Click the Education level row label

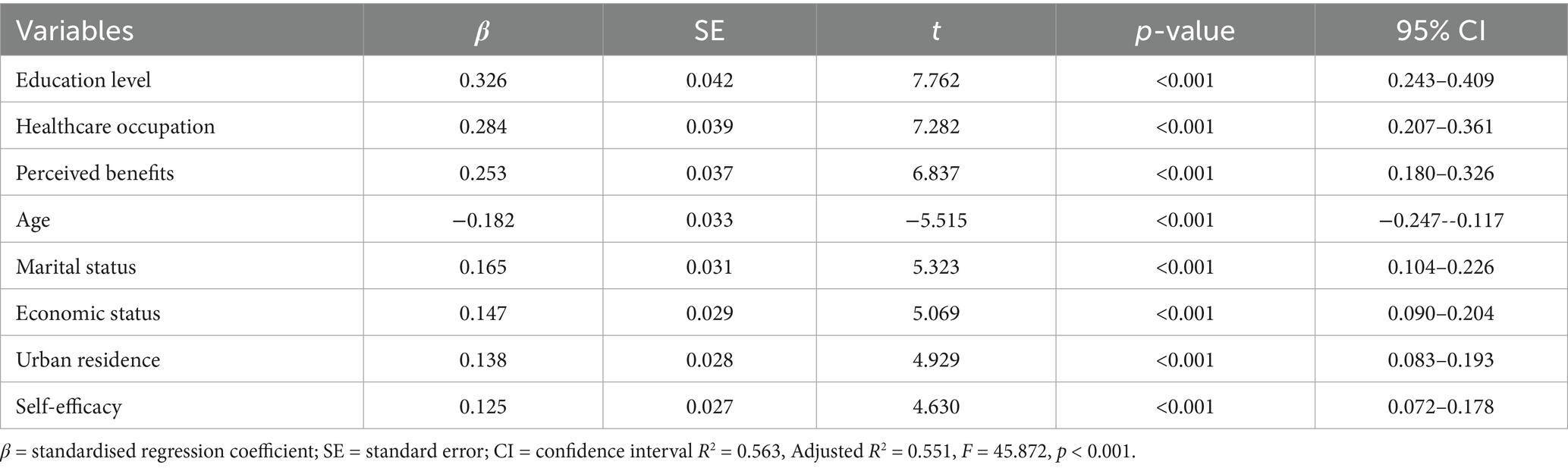click(83, 80)
